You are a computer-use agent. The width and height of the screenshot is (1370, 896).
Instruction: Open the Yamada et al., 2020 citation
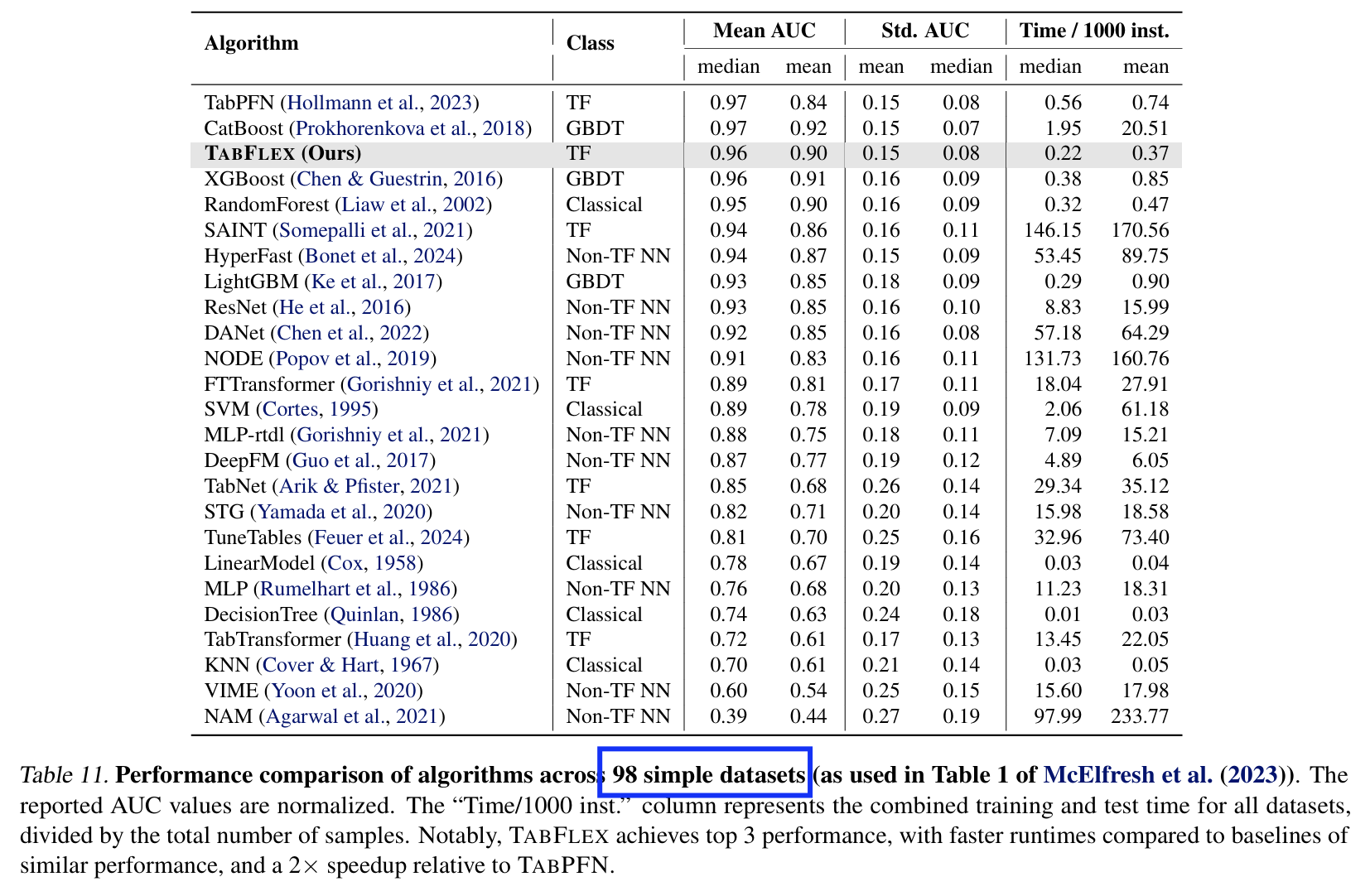[341, 512]
